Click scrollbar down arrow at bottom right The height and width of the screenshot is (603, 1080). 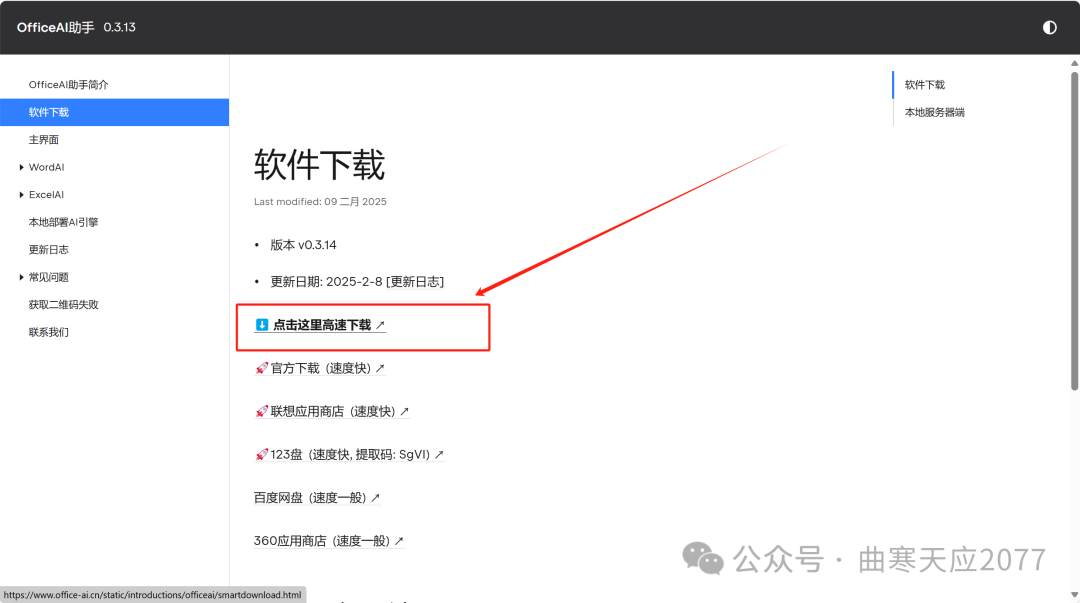[x=1074, y=595]
